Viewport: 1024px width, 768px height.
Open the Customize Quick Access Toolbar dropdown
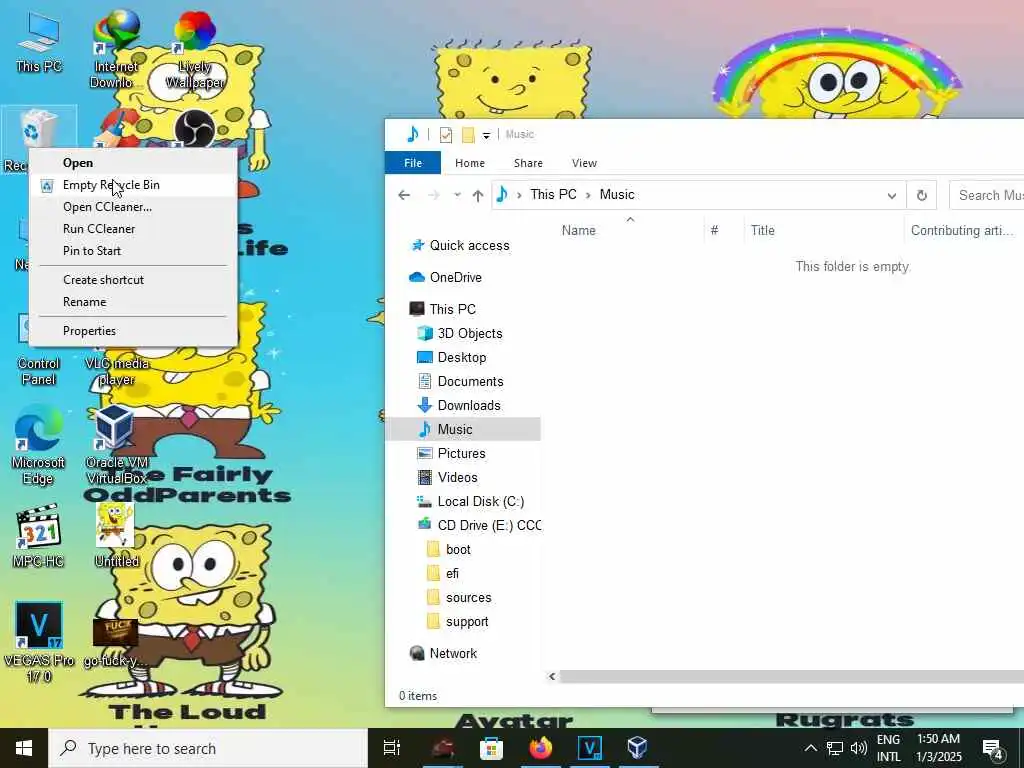click(x=486, y=135)
